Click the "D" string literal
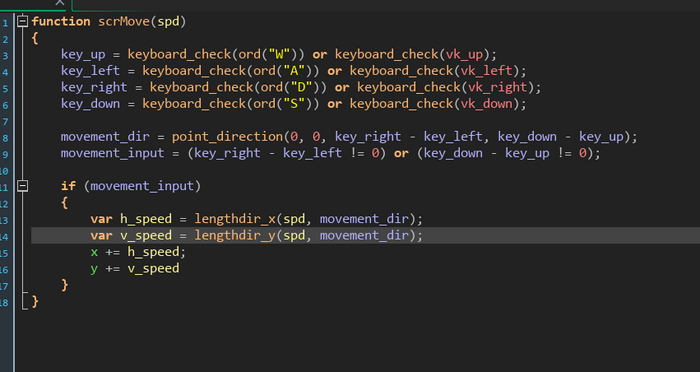 click(x=301, y=88)
